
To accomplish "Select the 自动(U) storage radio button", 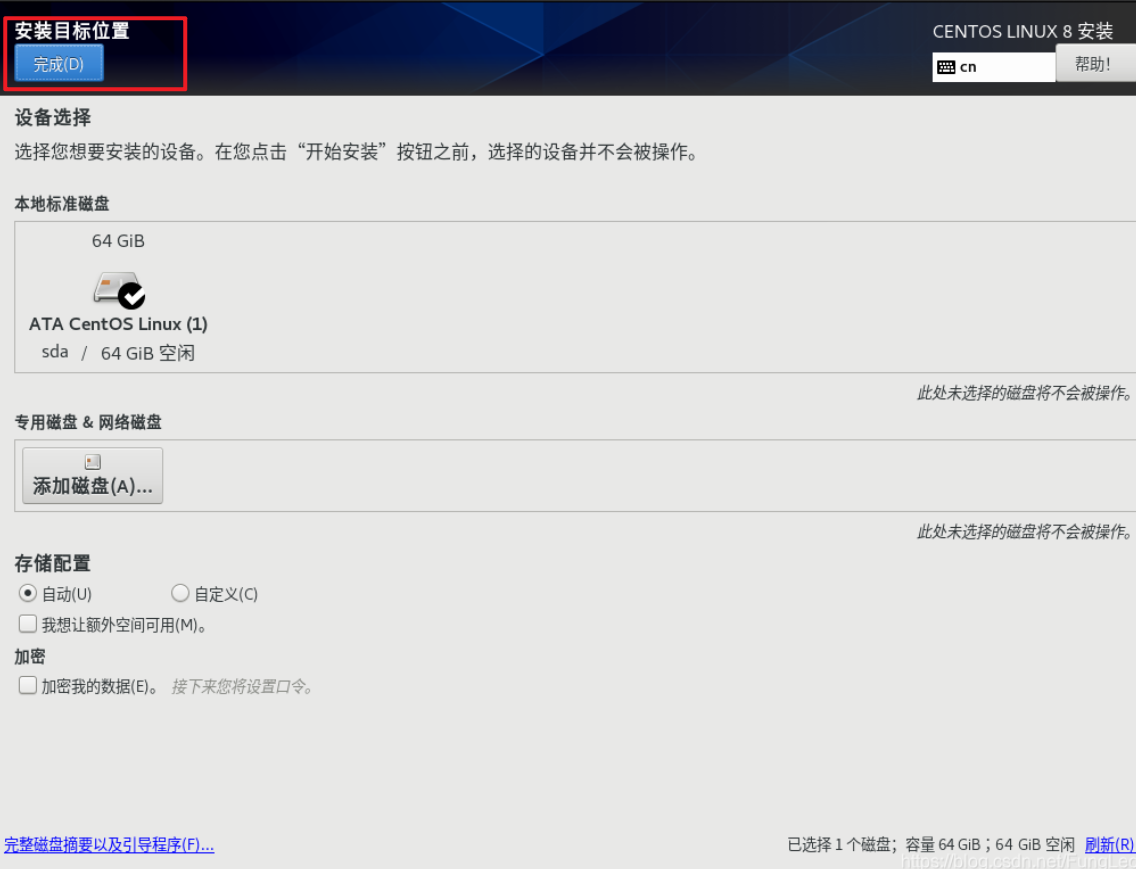I will point(28,593).
